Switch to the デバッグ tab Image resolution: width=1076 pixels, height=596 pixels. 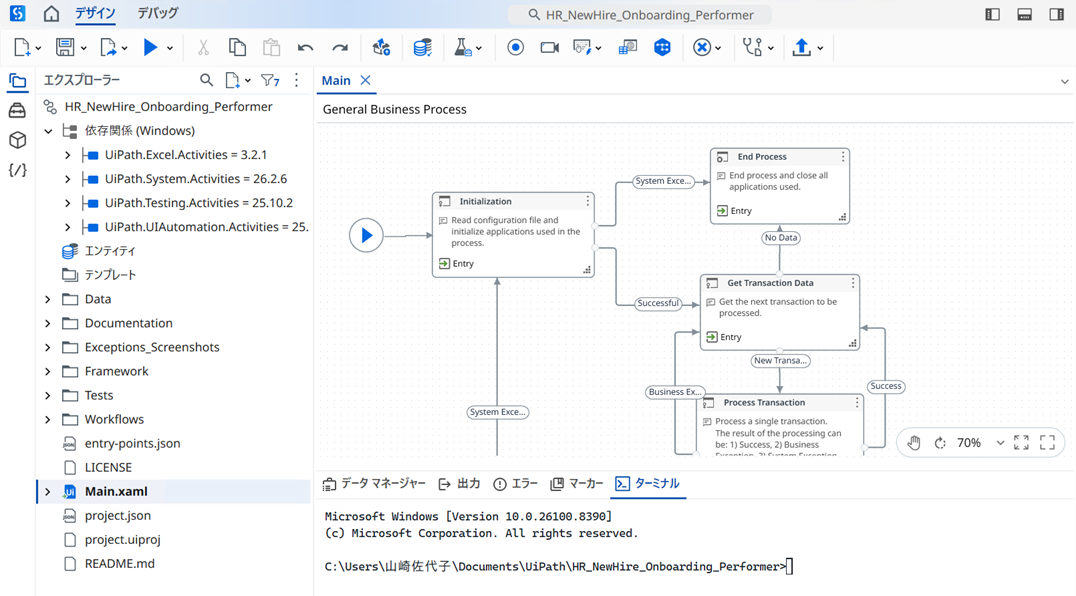pos(157,13)
